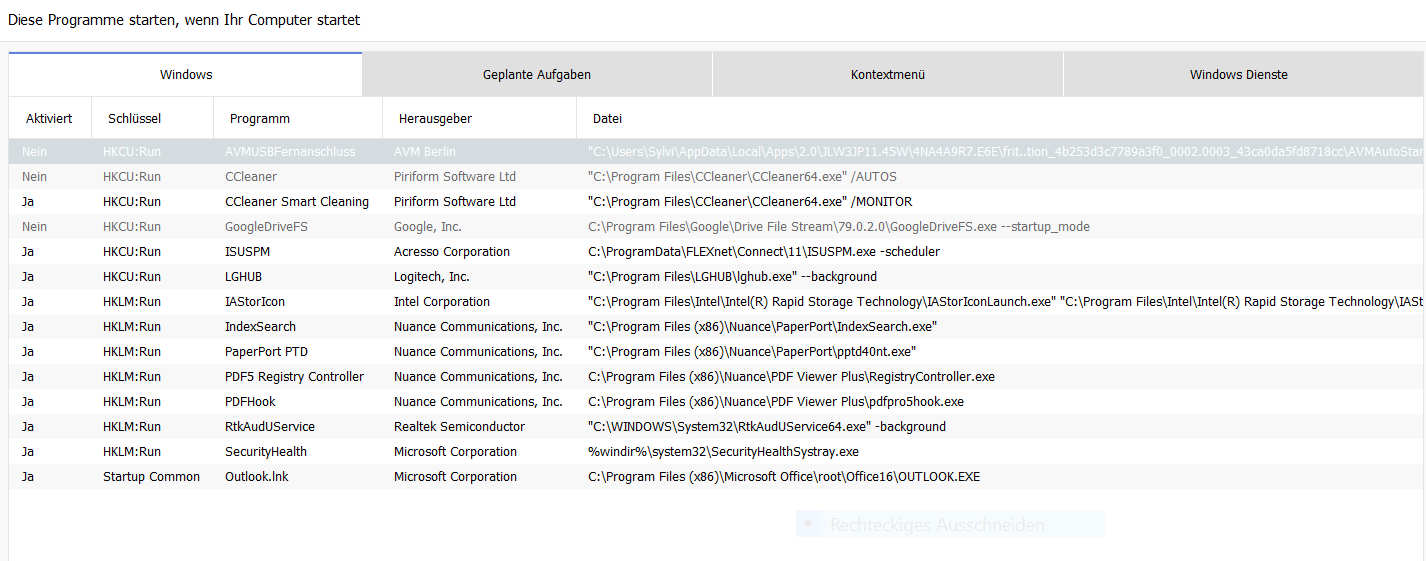This screenshot has width=1426, height=561.
Task: Select the CCleaner Smart Cleaning entry
Action: point(297,202)
